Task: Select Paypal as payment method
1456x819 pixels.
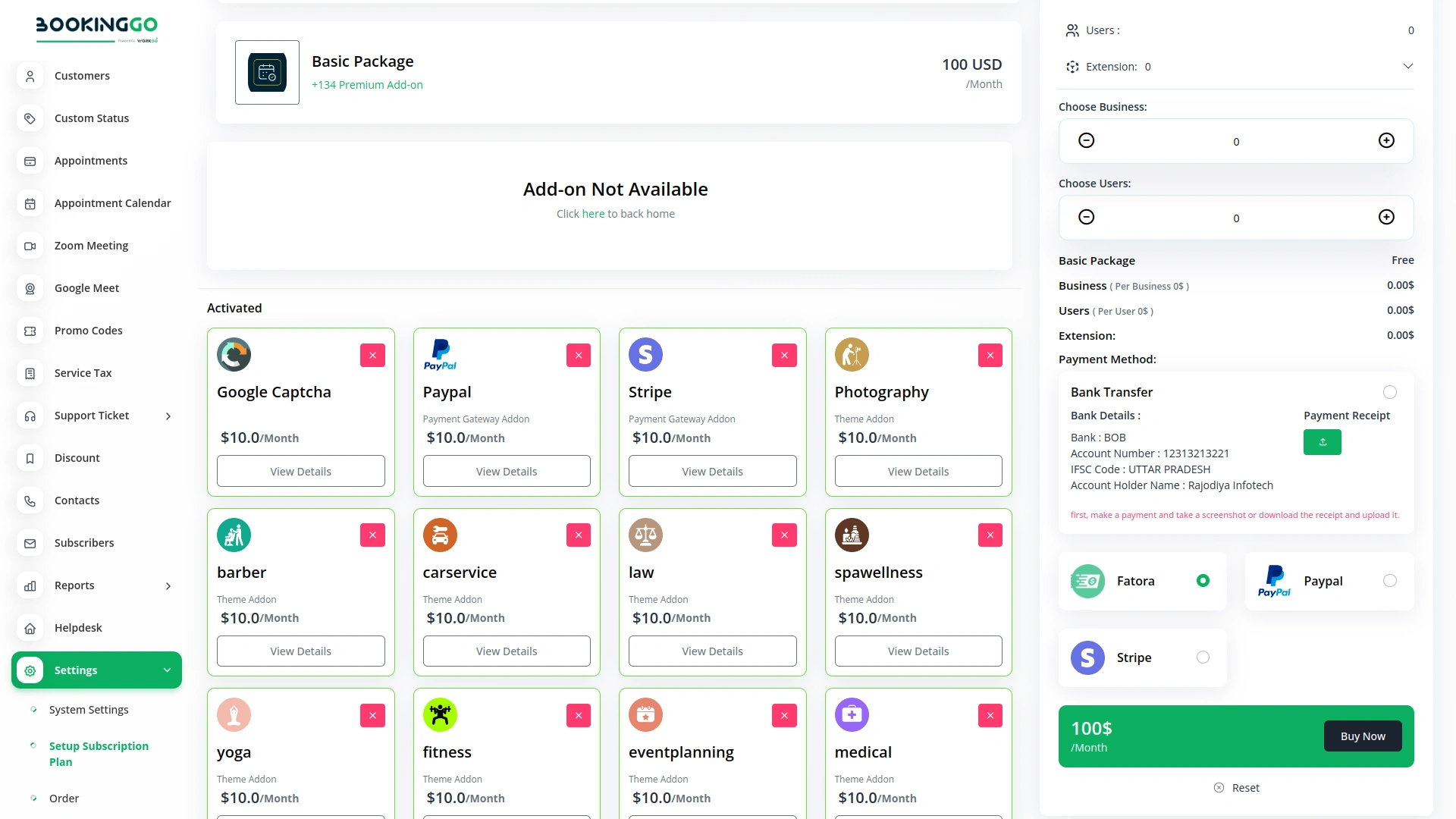Action: pos(1390,580)
